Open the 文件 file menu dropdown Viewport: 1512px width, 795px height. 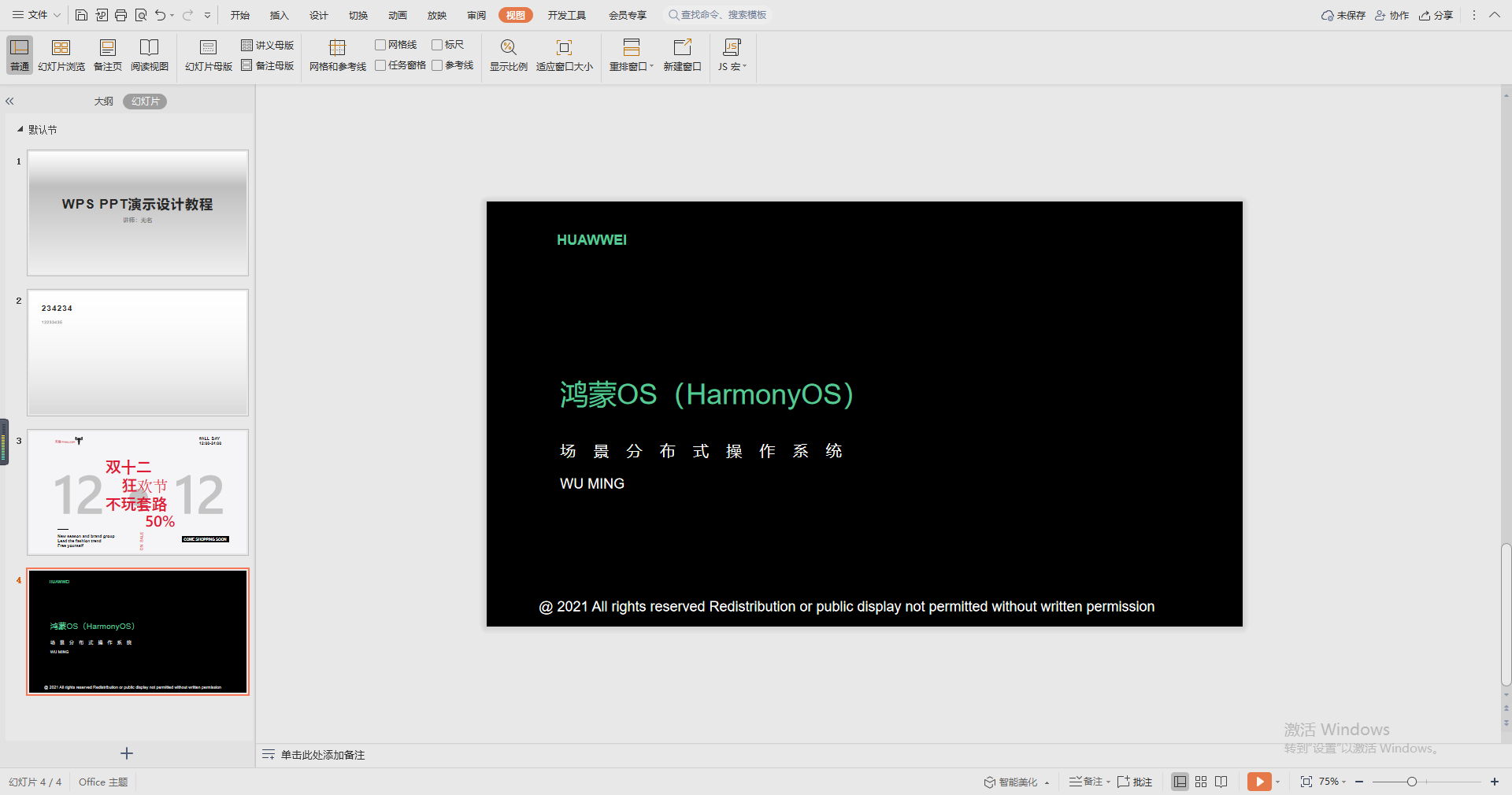tap(37, 15)
